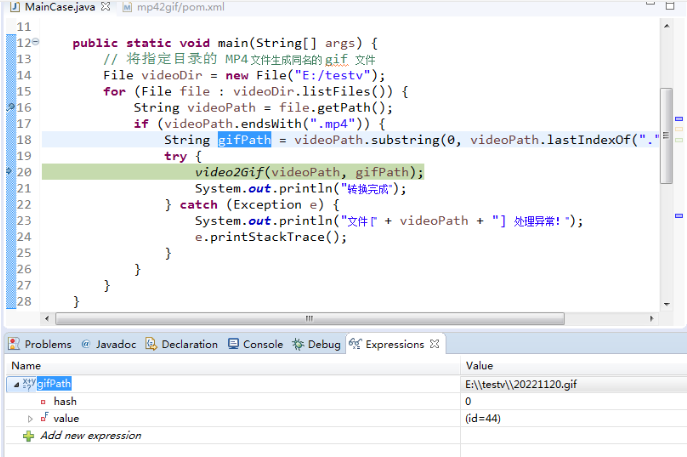687x457 pixels.
Task: Click the vertical scrollbar up arrow
Action: tap(666, 26)
